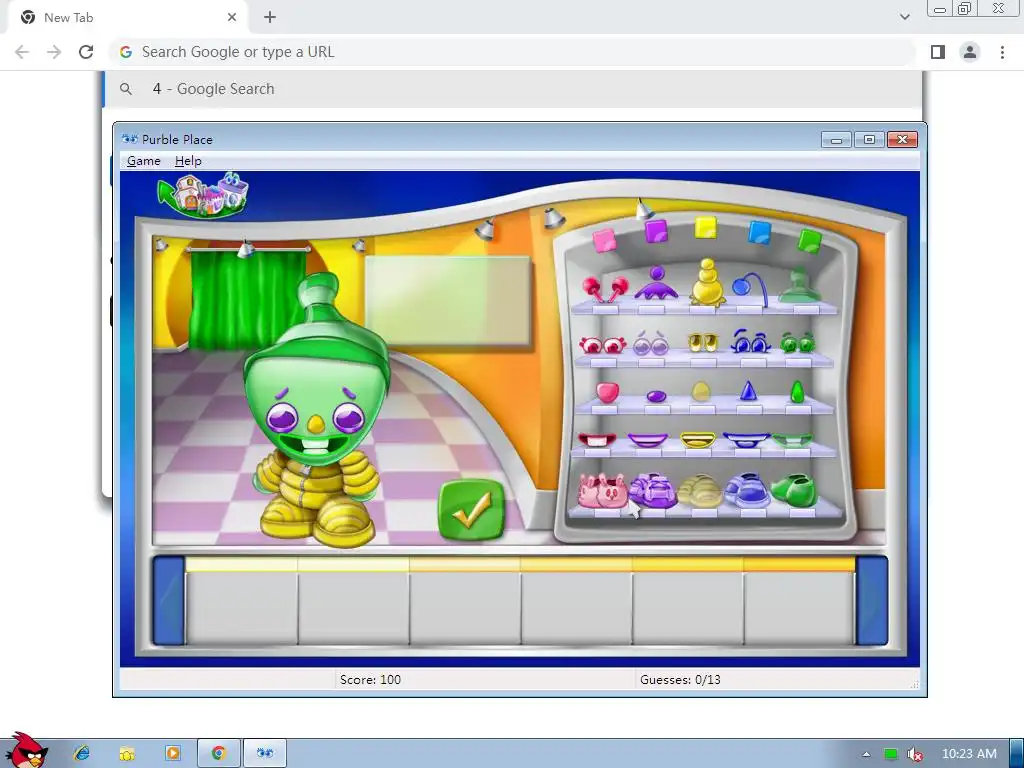Choose the purple eyes on the shelf
This screenshot has width=1024, height=768.
(651, 343)
